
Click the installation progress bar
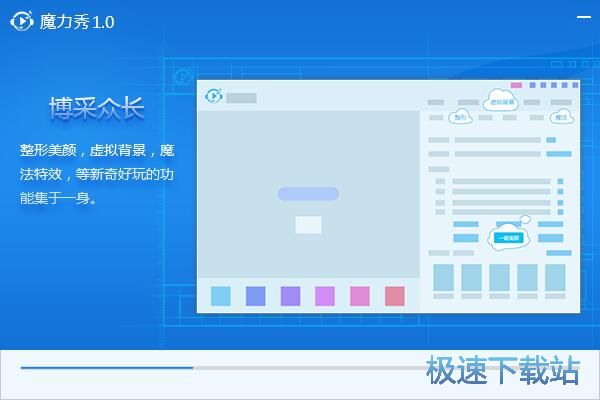point(300,367)
